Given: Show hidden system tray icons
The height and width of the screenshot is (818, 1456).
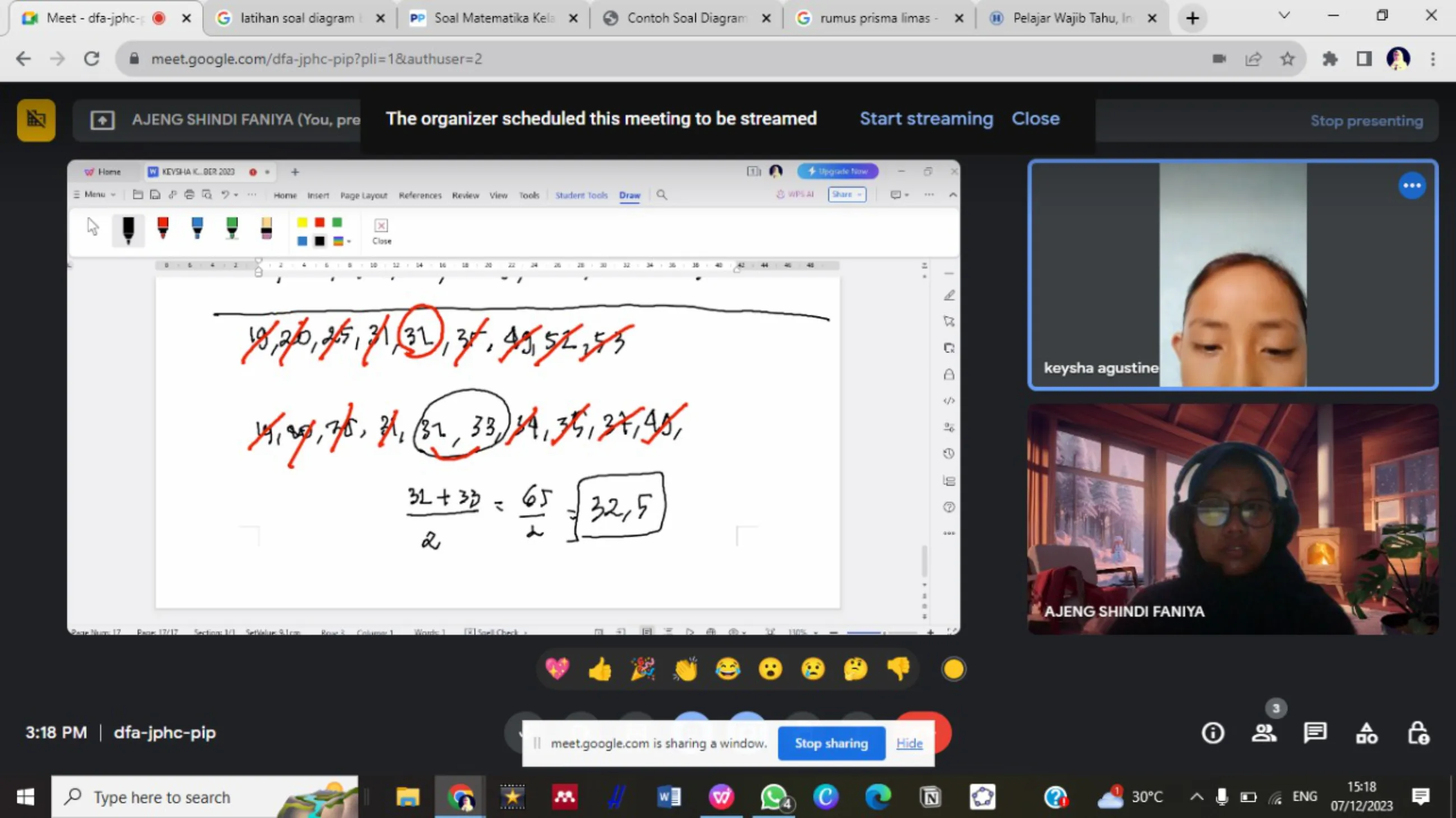Looking at the screenshot, I should tap(1196, 797).
